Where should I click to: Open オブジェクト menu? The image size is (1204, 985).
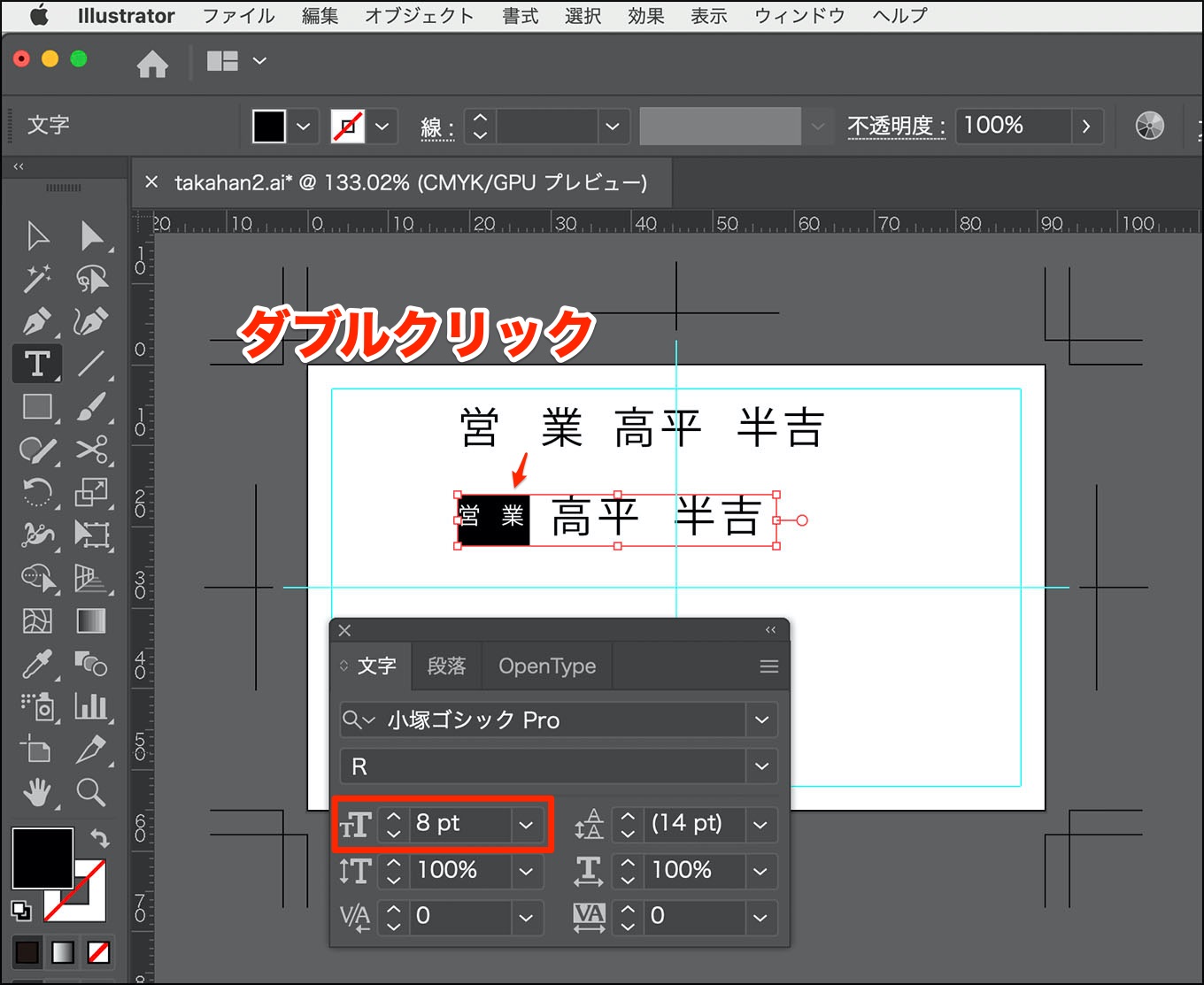click(x=420, y=16)
